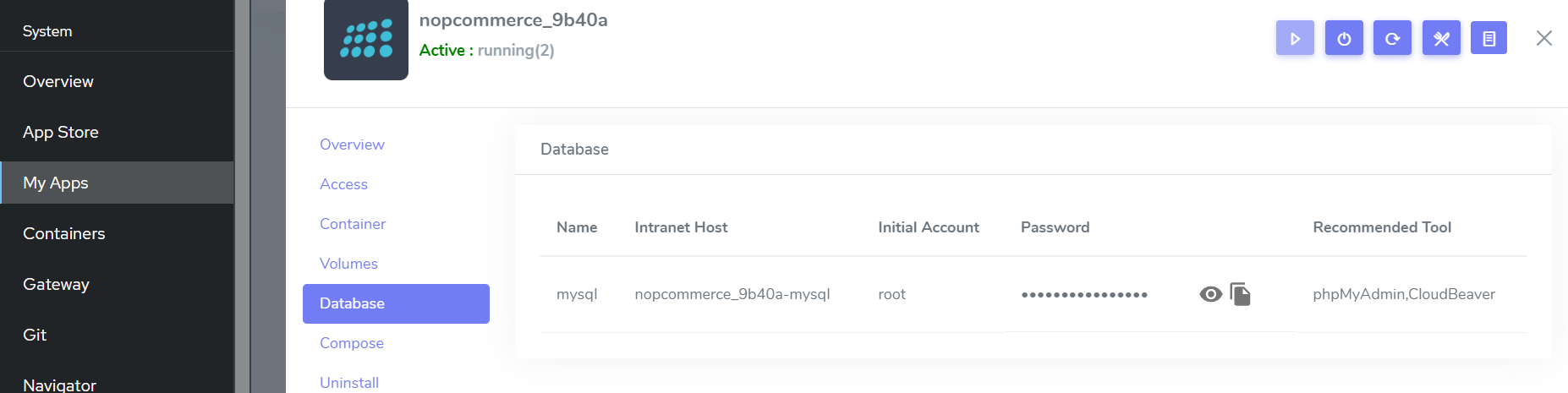
Task: Reveal the hidden mysql root password
Action: tap(1210, 294)
